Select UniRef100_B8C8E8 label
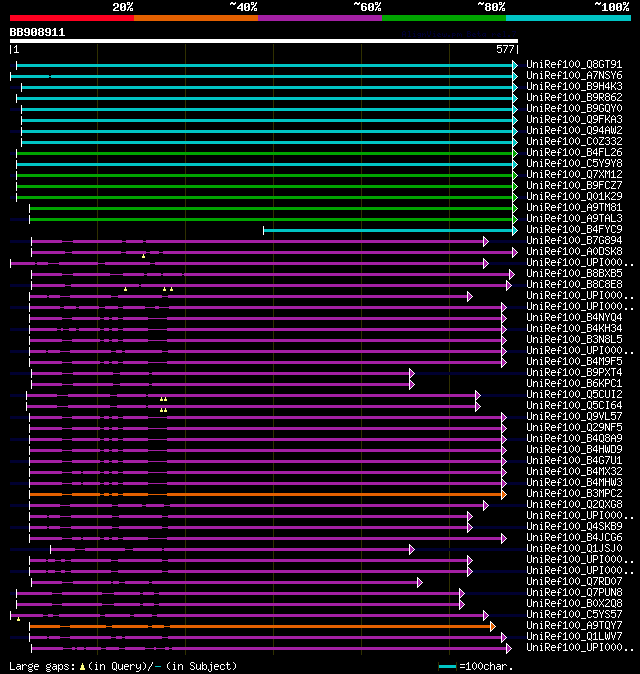The width and height of the screenshot is (640, 674). [574, 285]
